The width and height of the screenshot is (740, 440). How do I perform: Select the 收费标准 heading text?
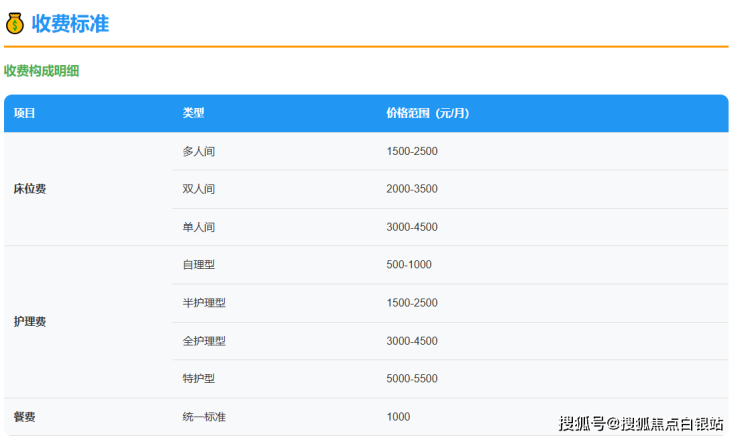click(x=70, y=24)
